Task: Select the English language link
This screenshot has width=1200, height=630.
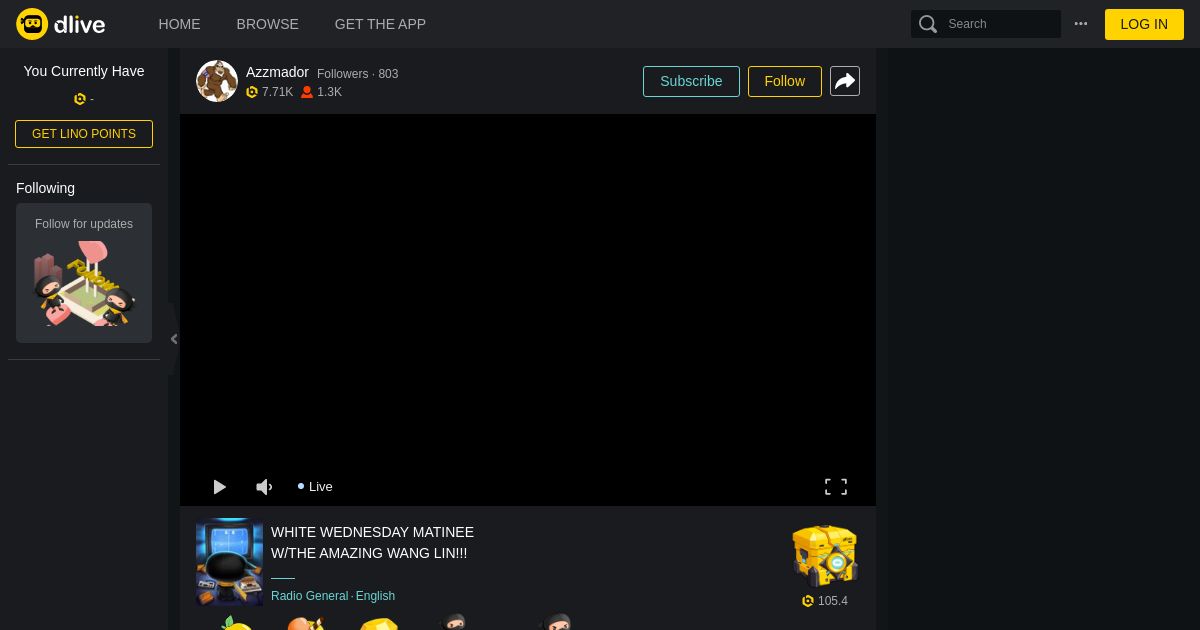Action: [x=376, y=596]
